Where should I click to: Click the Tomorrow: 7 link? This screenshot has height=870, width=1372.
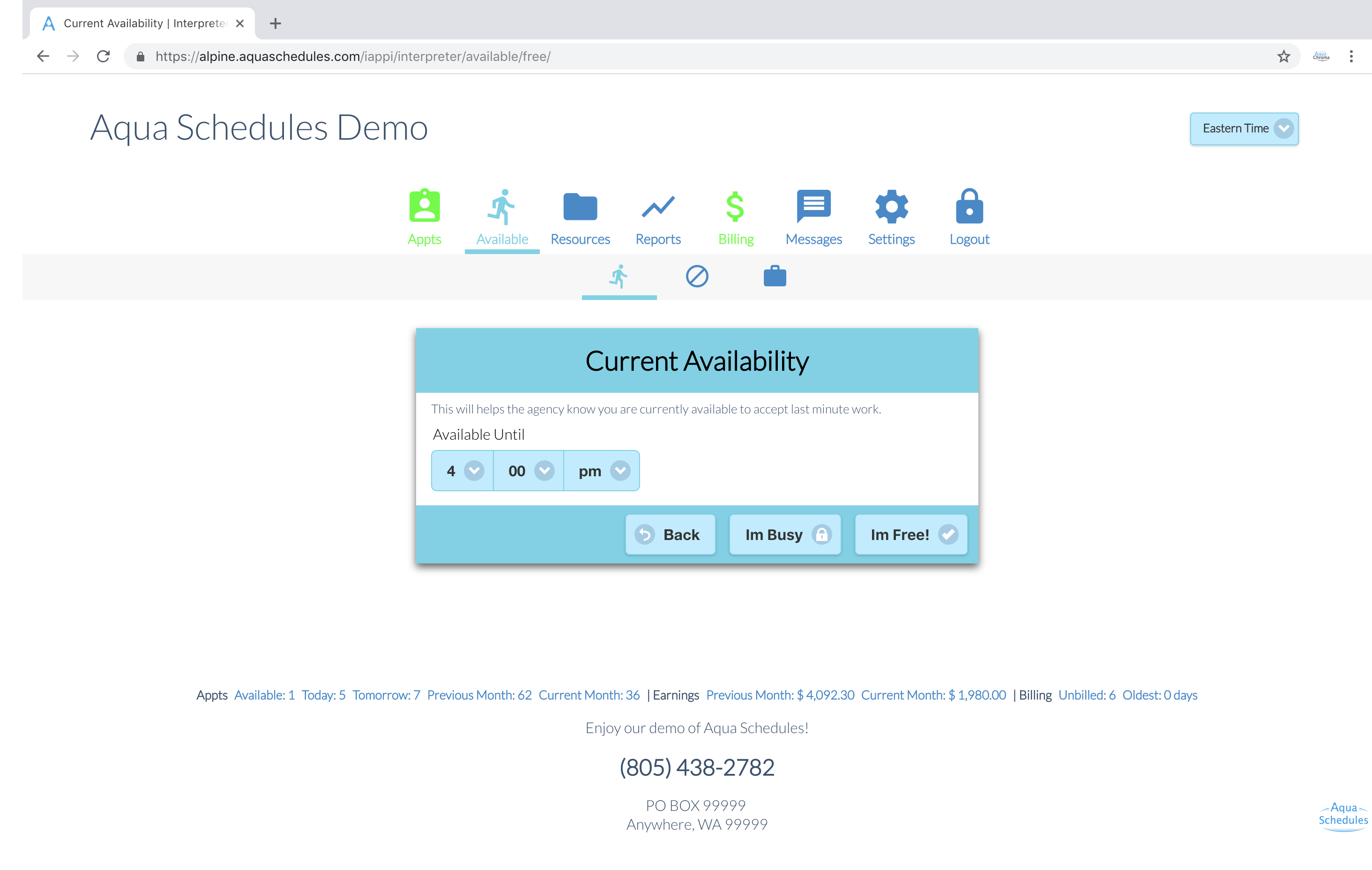click(x=386, y=695)
